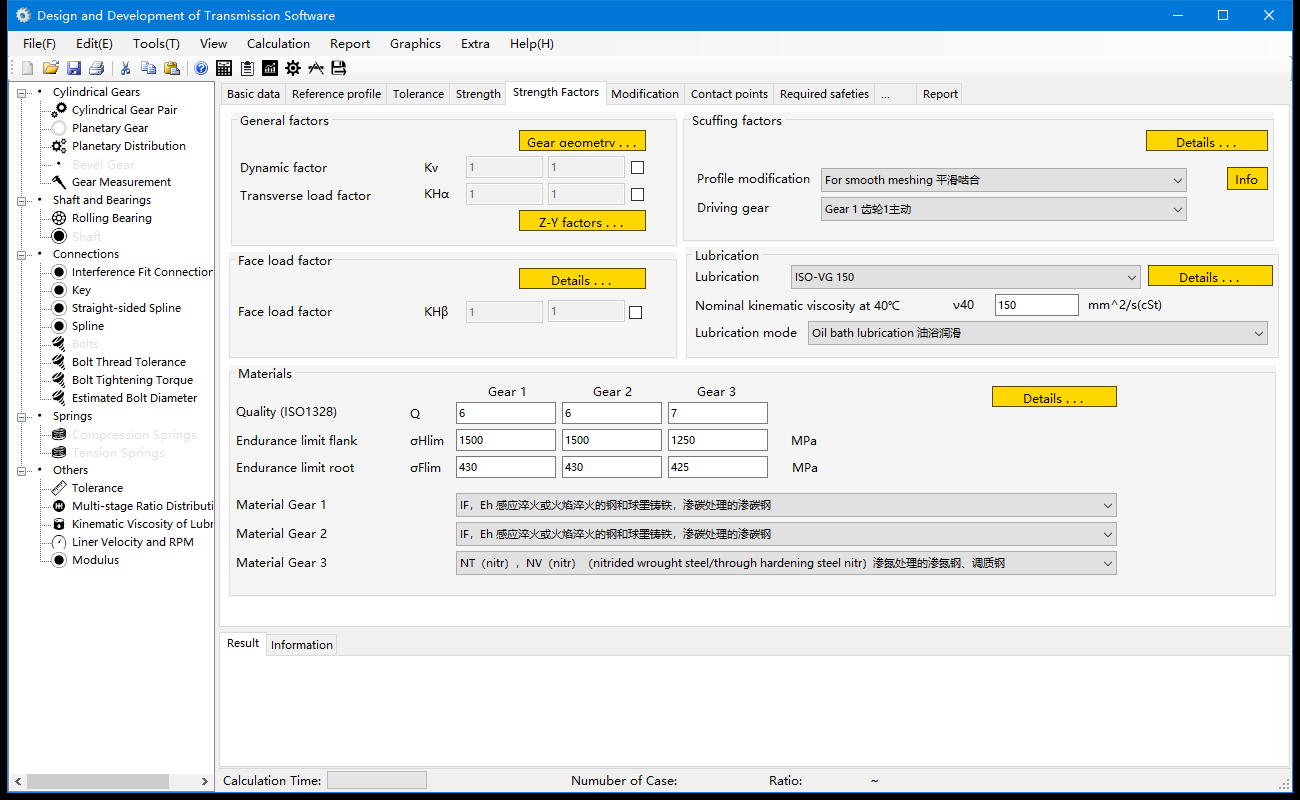Click the Z-Y factors button
The height and width of the screenshot is (800, 1300).
582,222
